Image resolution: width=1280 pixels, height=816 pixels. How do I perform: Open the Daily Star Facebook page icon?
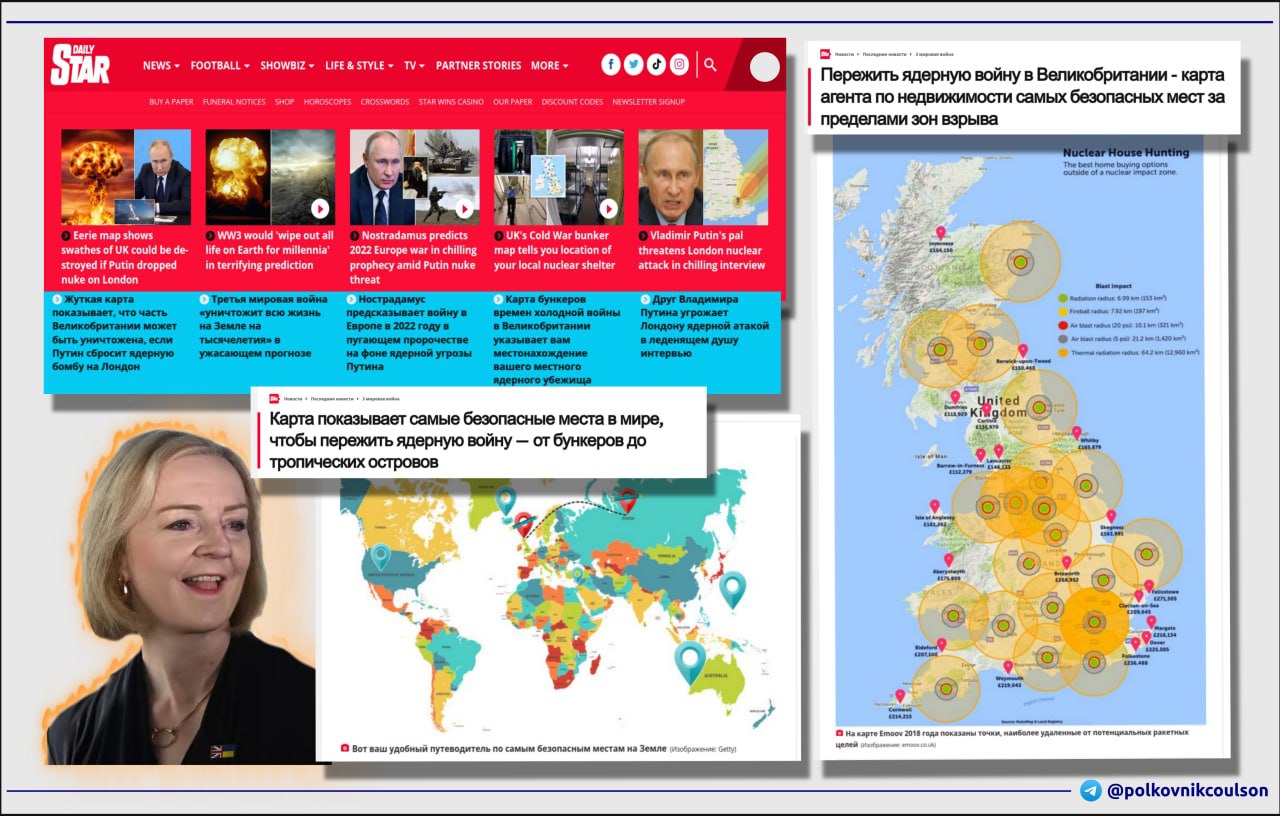click(611, 65)
